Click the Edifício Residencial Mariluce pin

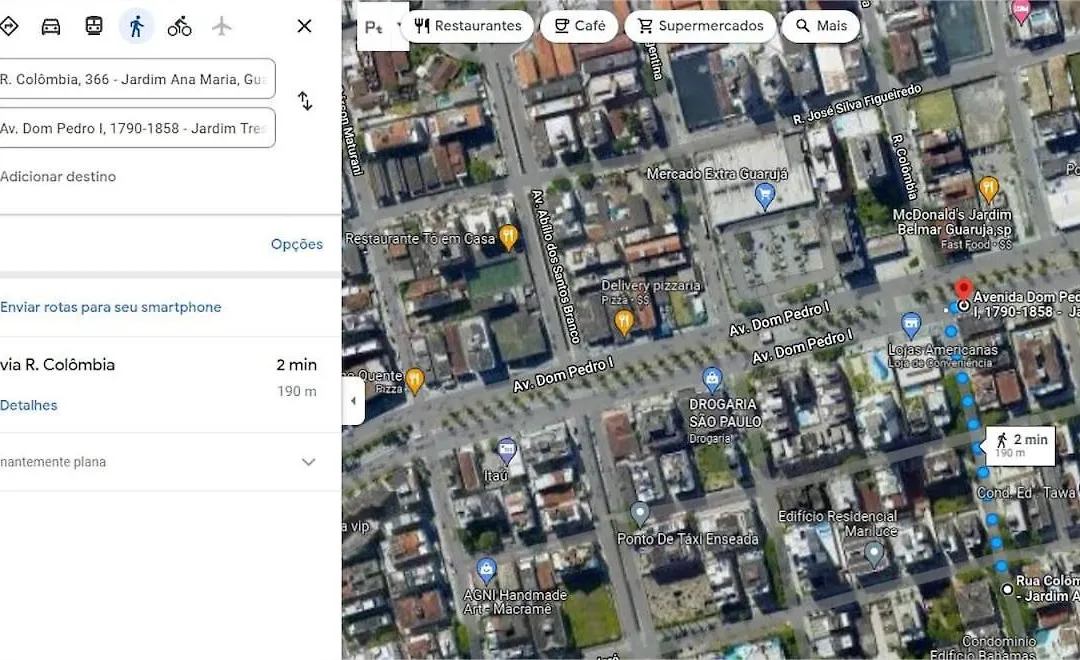[874, 554]
